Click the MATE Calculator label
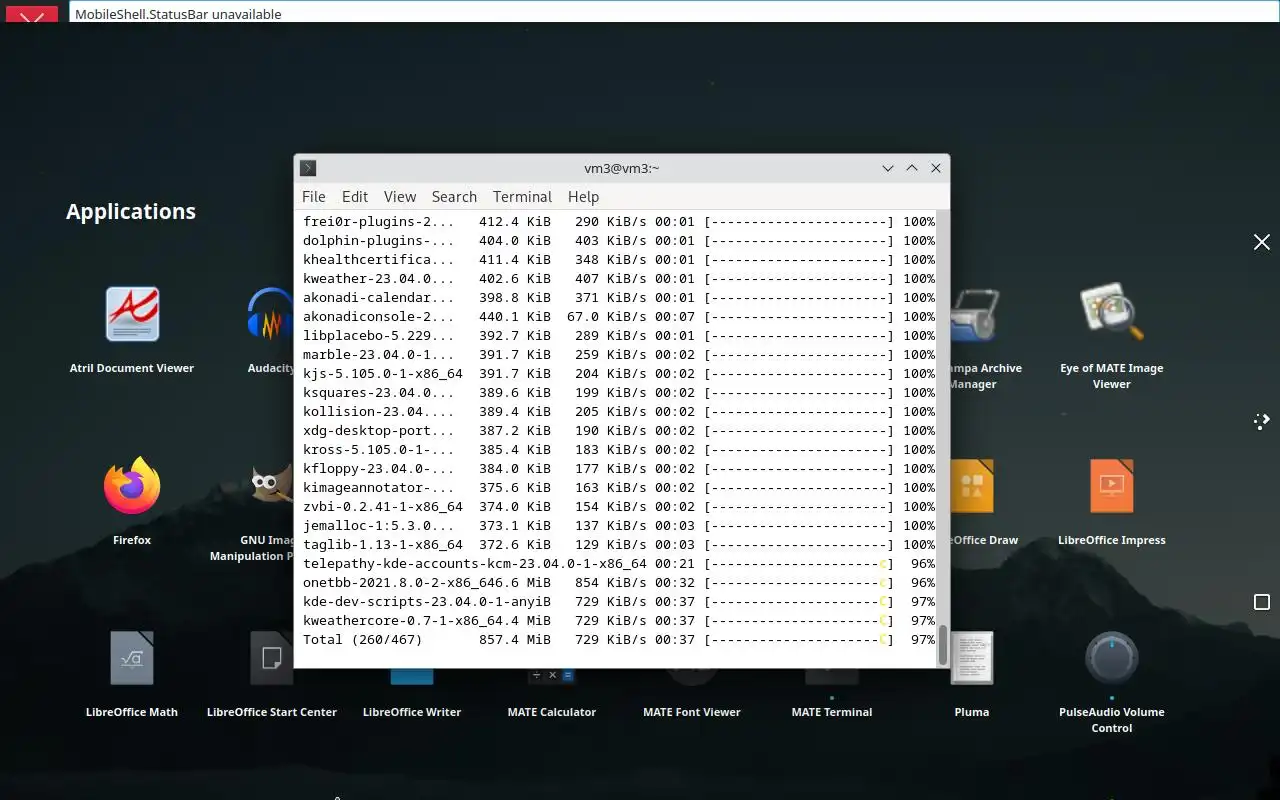 click(x=552, y=712)
